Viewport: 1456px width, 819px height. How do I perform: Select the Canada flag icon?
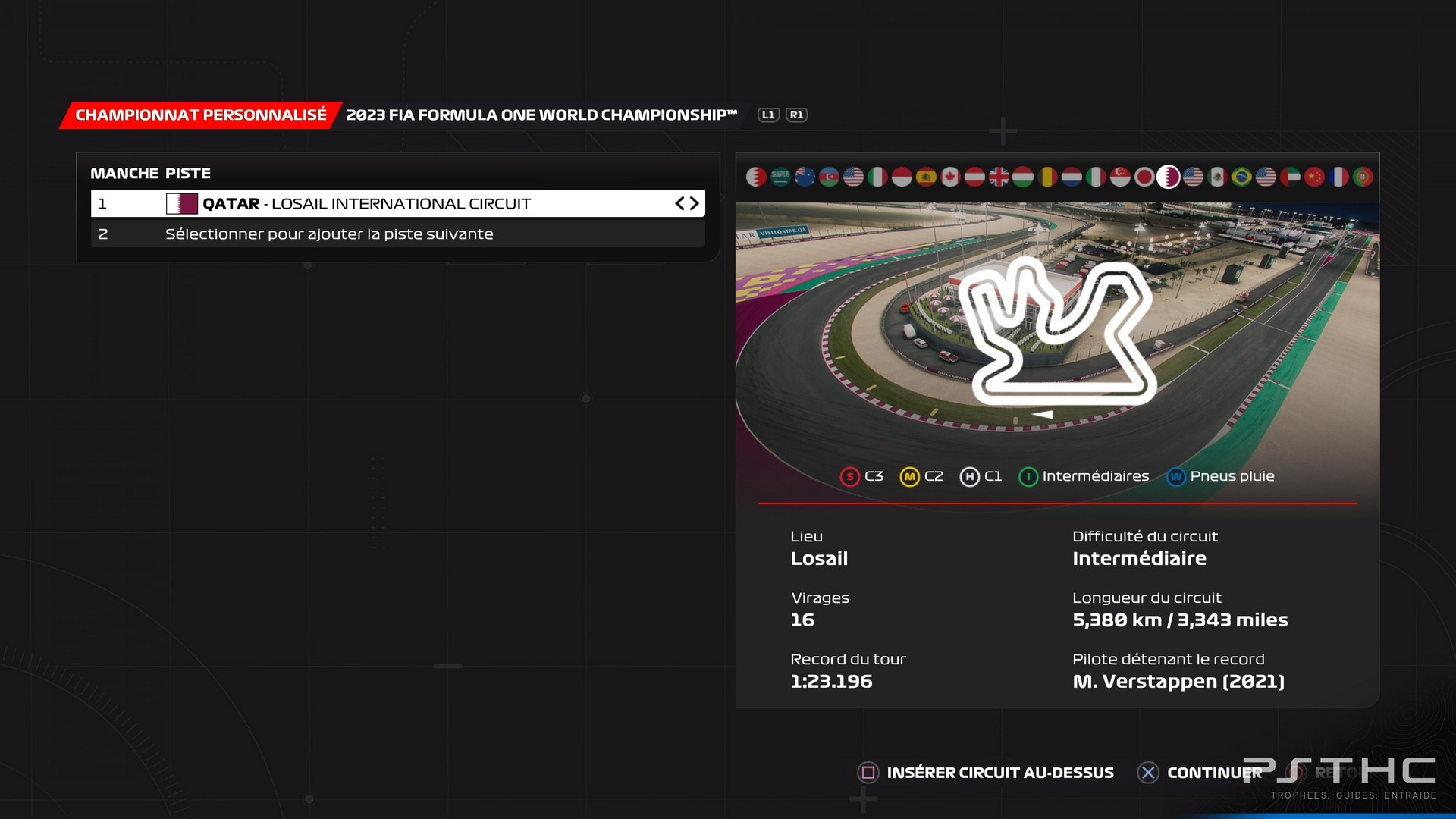point(950,177)
